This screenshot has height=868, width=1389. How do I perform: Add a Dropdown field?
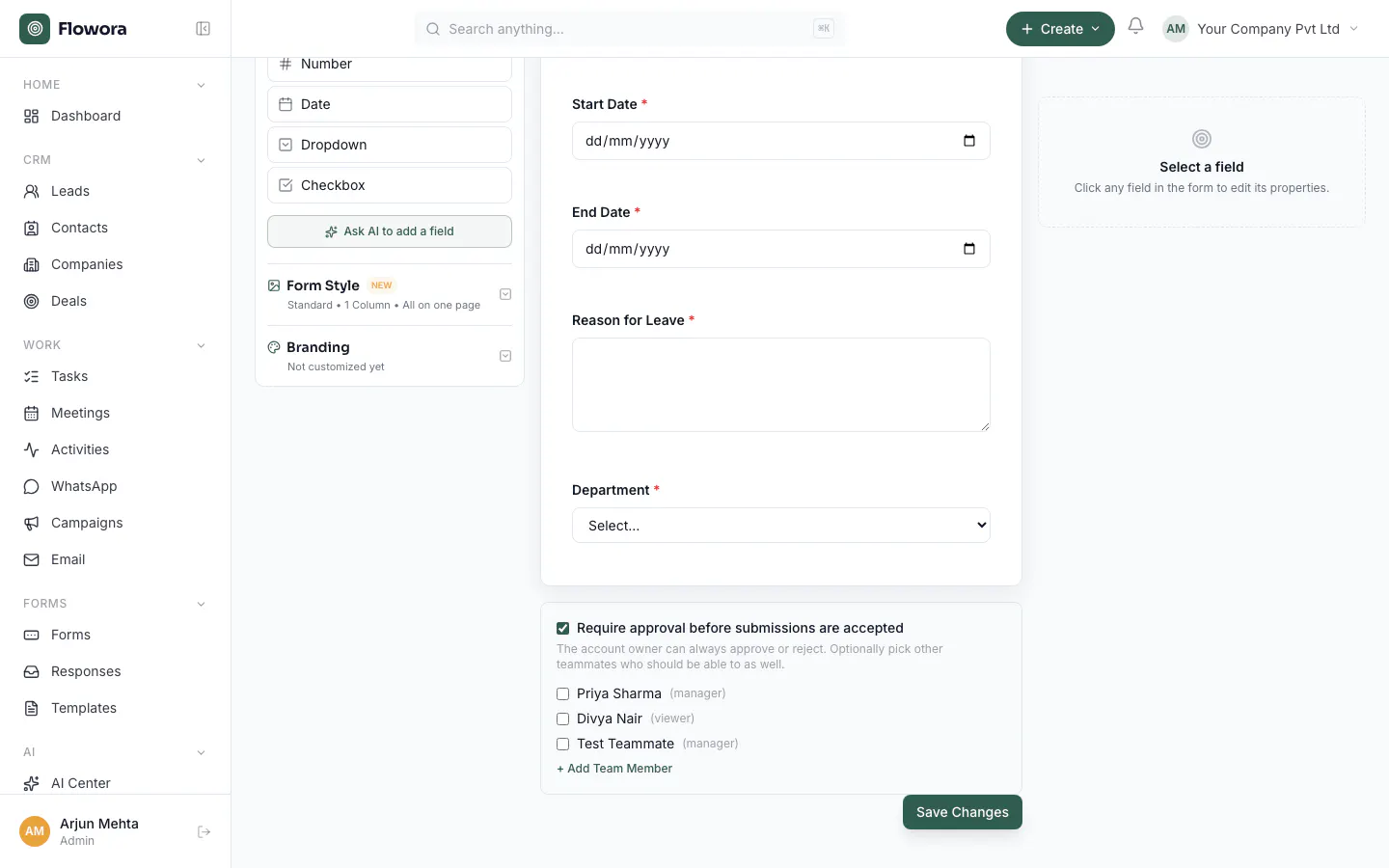tap(390, 145)
